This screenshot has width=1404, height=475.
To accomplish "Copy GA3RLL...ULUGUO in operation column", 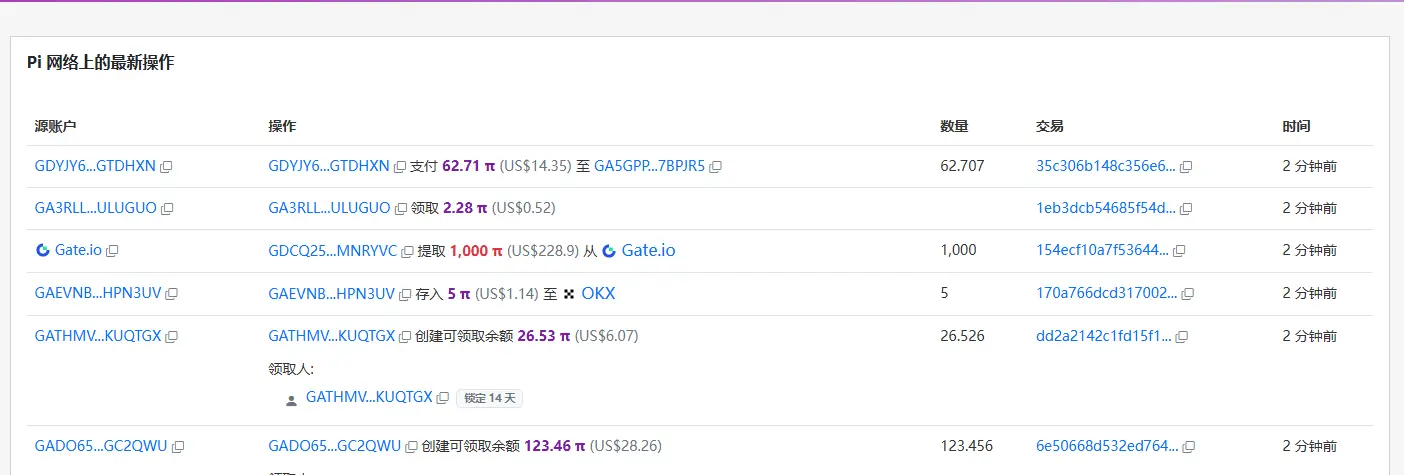I will click(401, 209).
